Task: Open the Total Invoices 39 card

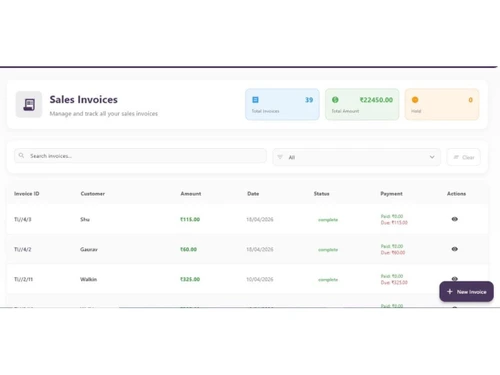Action: click(x=282, y=104)
